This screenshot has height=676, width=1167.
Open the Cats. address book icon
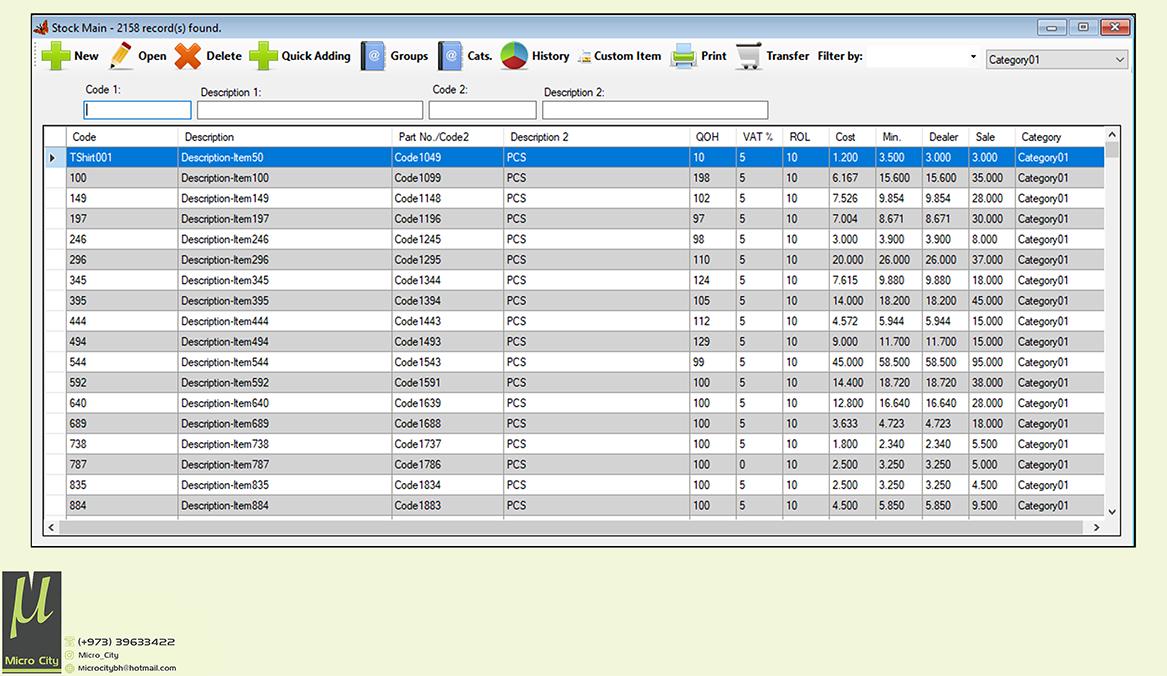pyautogui.click(x=450, y=56)
